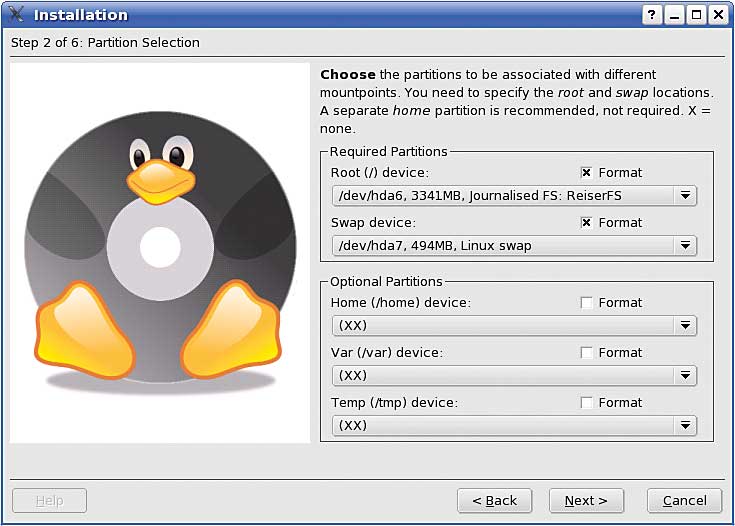Enable Format checkbox for Var device
Screen dimensions: 735x526
[x=586, y=353]
